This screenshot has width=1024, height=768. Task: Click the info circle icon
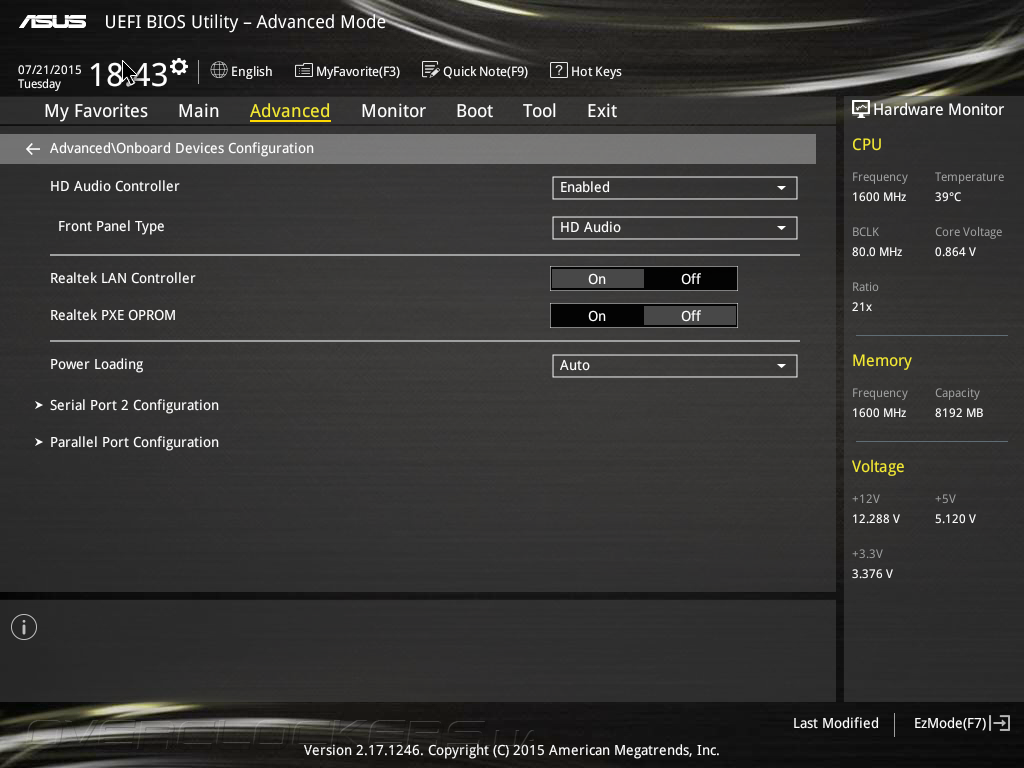[24, 627]
